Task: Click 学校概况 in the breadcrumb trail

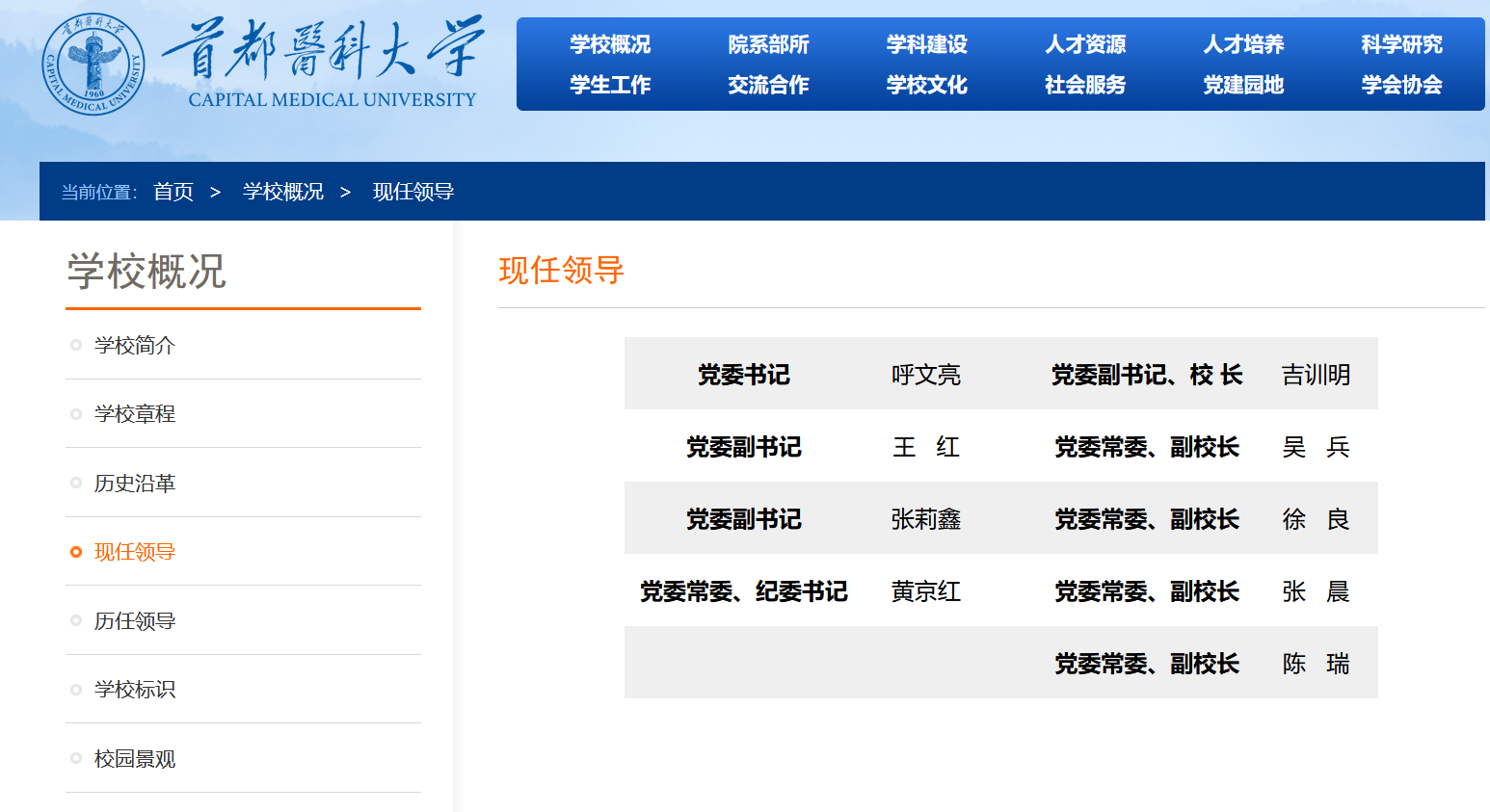Action: [x=283, y=192]
